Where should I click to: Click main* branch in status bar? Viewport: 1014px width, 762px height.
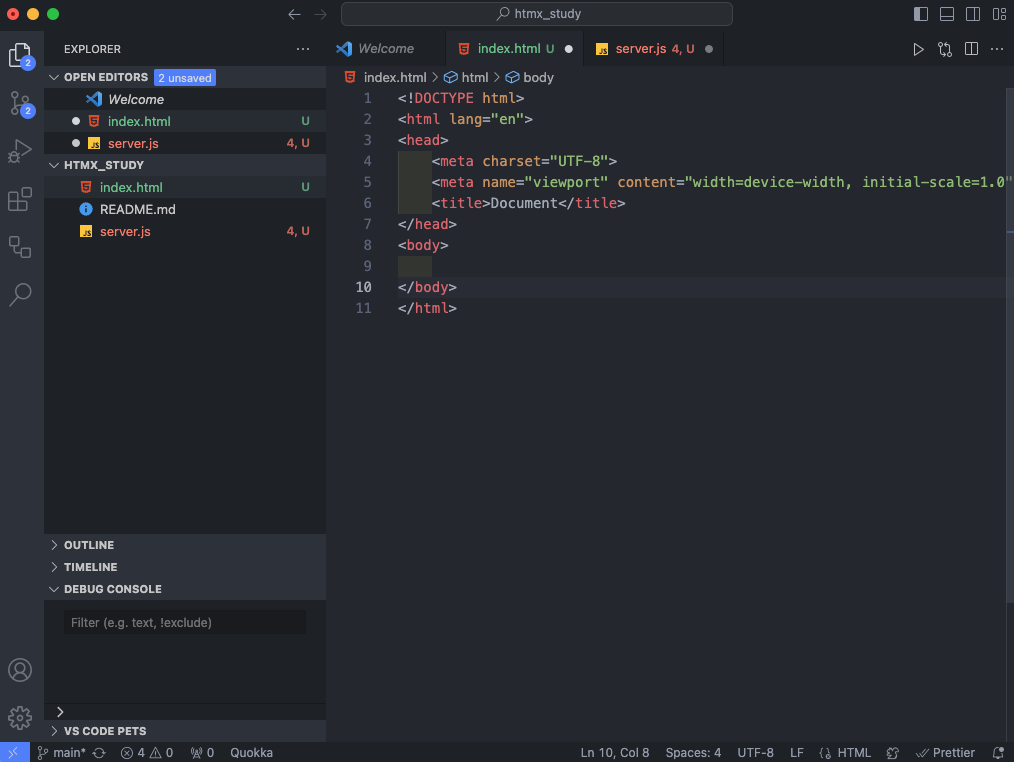61,753
